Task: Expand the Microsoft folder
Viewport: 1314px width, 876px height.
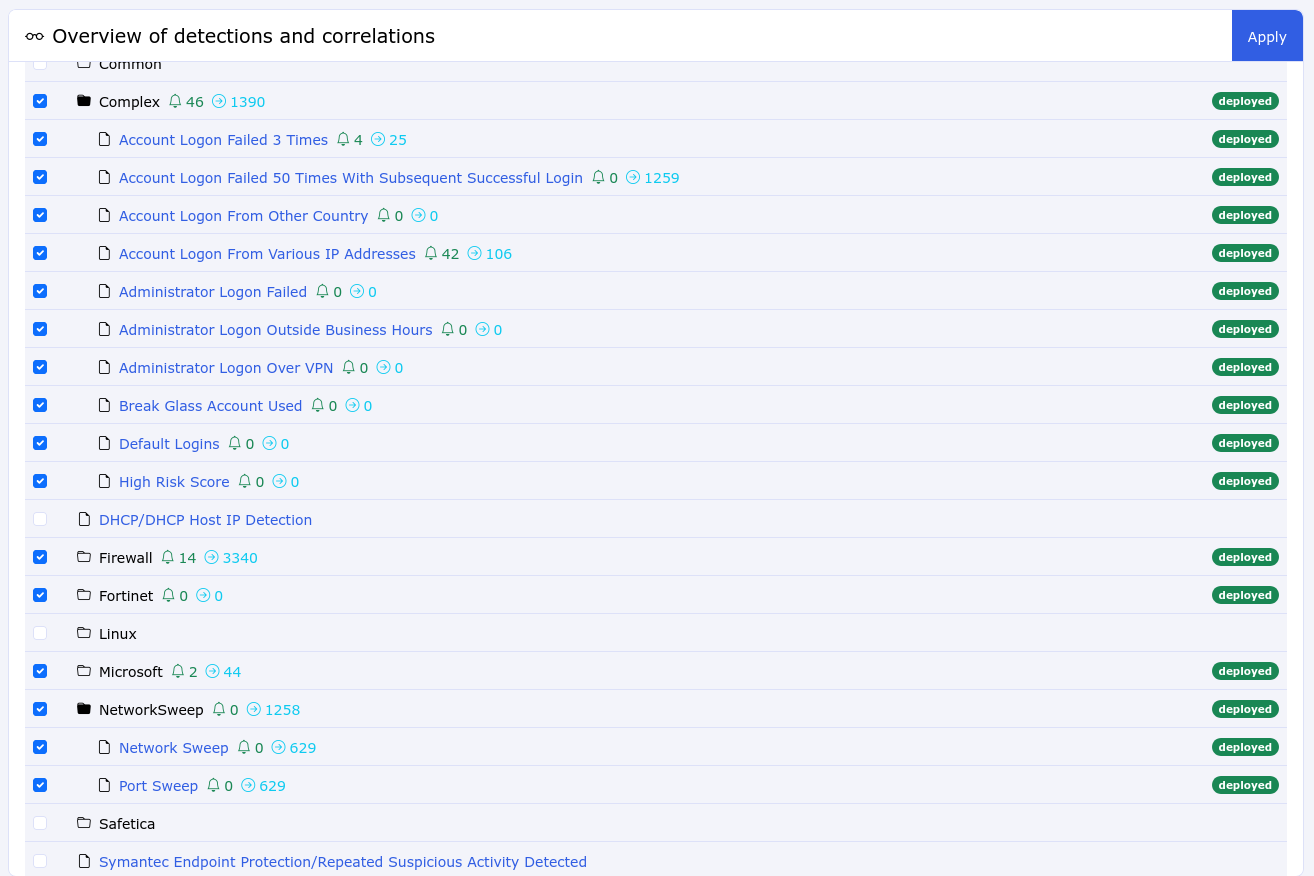Action: coord(130,671)
